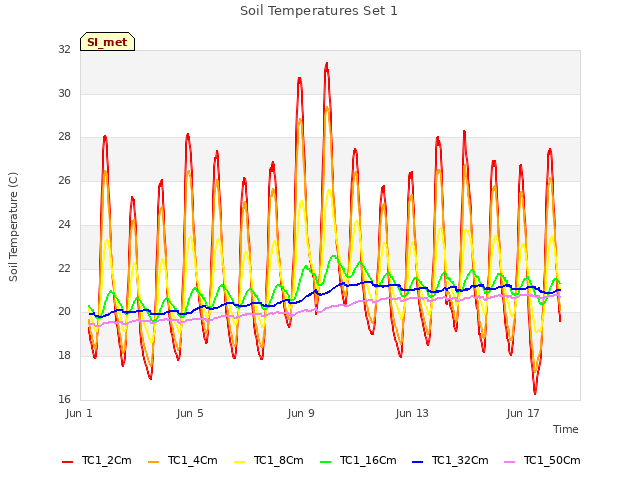The image size is (640, 480).
Task: Click the highest red peak near Jun 10
Action: click(x=327, y=64)
